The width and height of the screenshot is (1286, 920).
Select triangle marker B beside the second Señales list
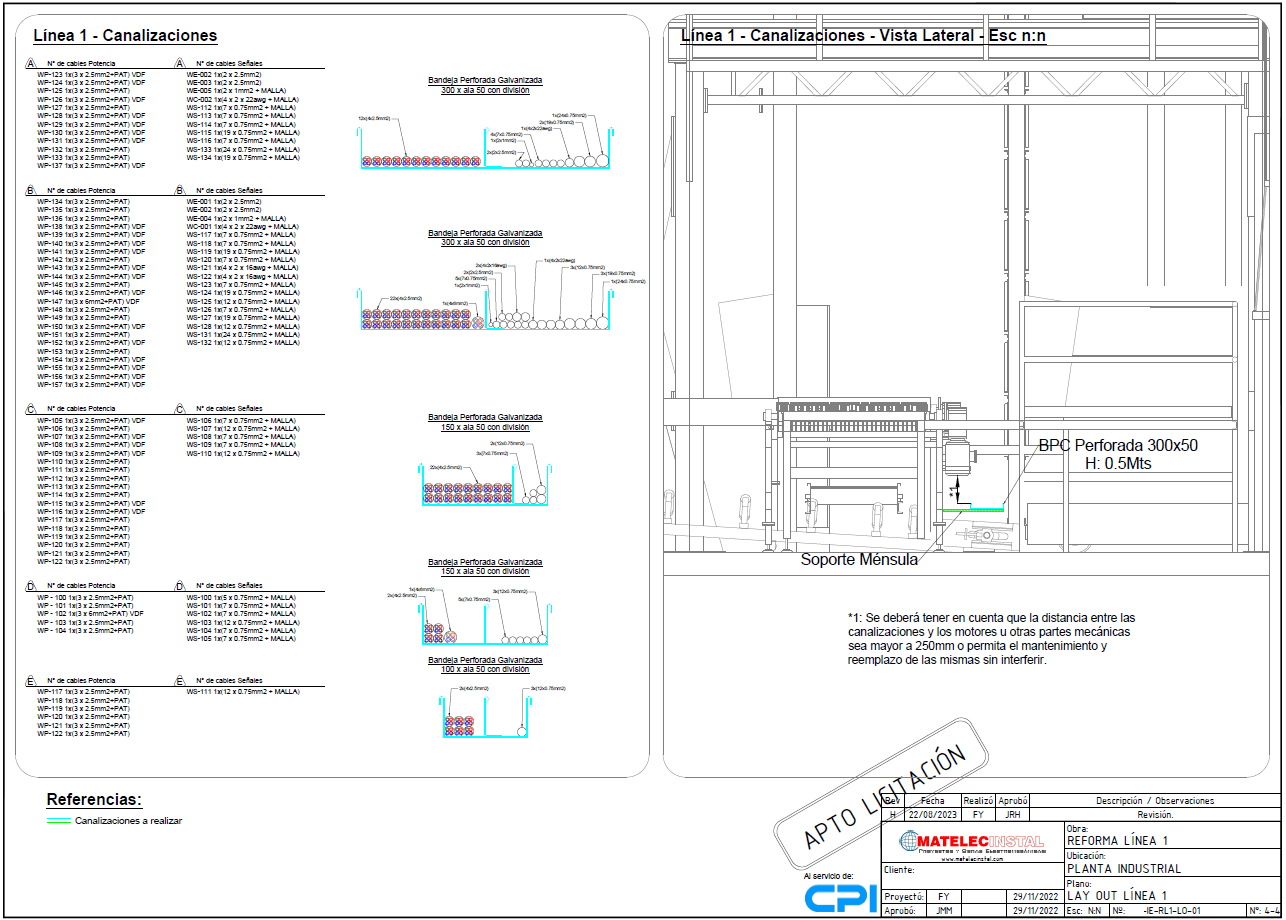tap(180, 190)
